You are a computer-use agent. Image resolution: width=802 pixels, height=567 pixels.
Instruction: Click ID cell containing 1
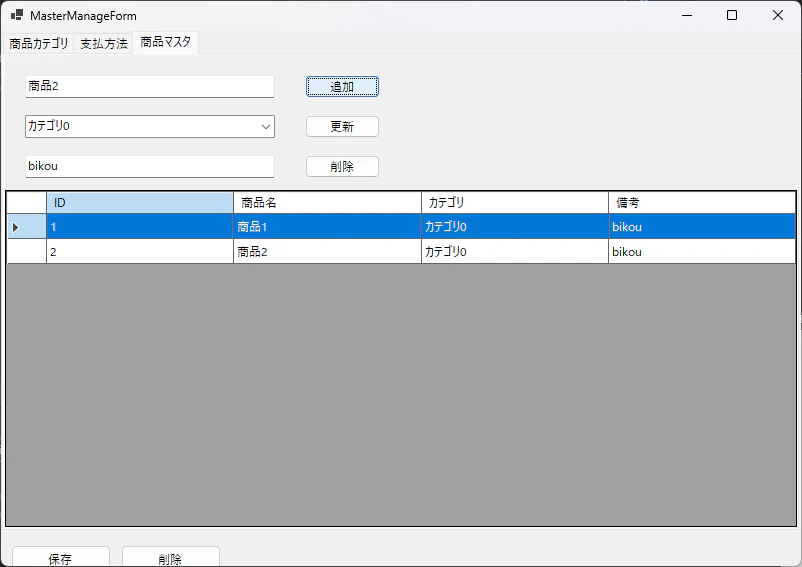(140, 226)
